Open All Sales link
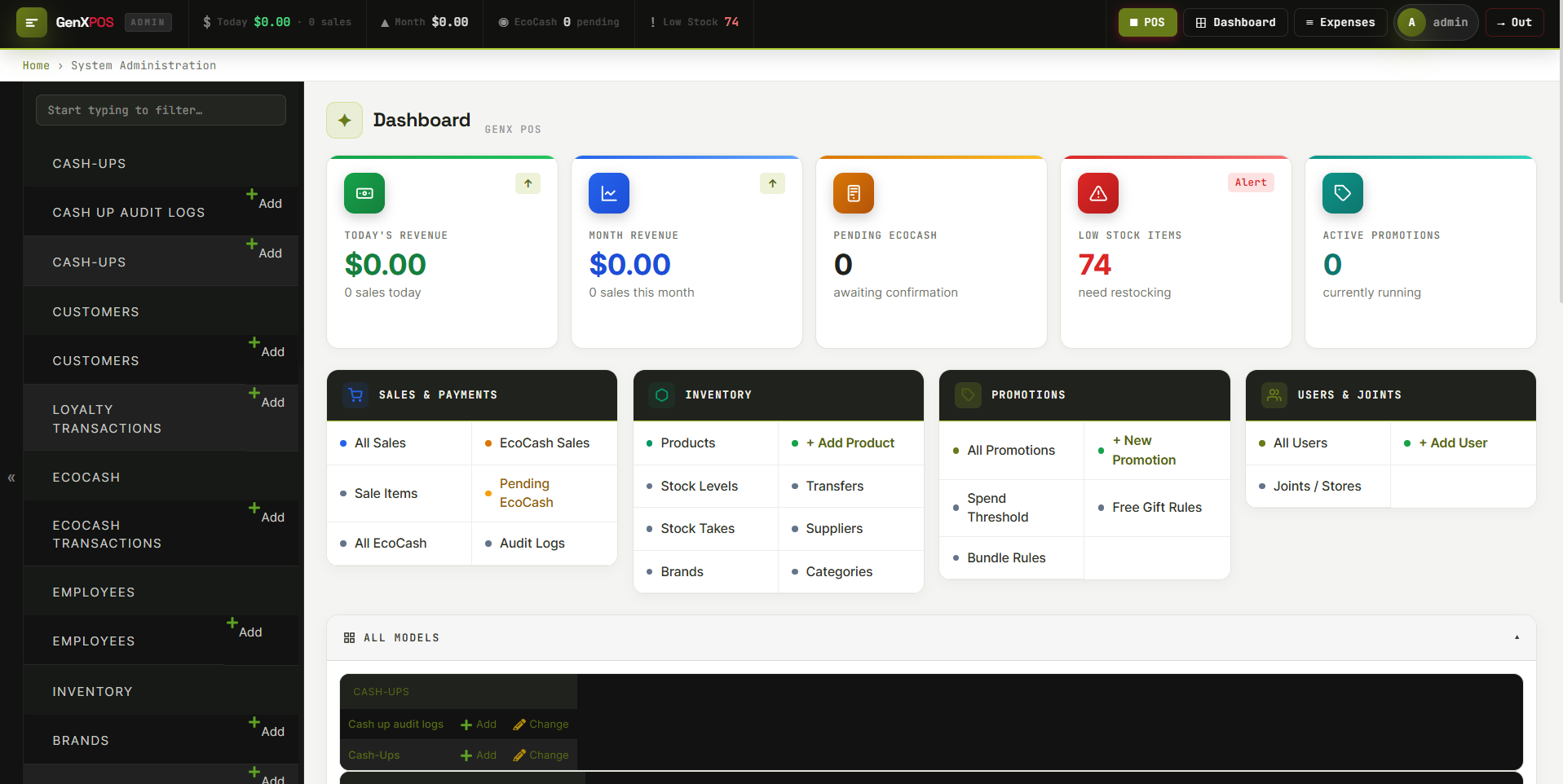 tap(380, 443)
